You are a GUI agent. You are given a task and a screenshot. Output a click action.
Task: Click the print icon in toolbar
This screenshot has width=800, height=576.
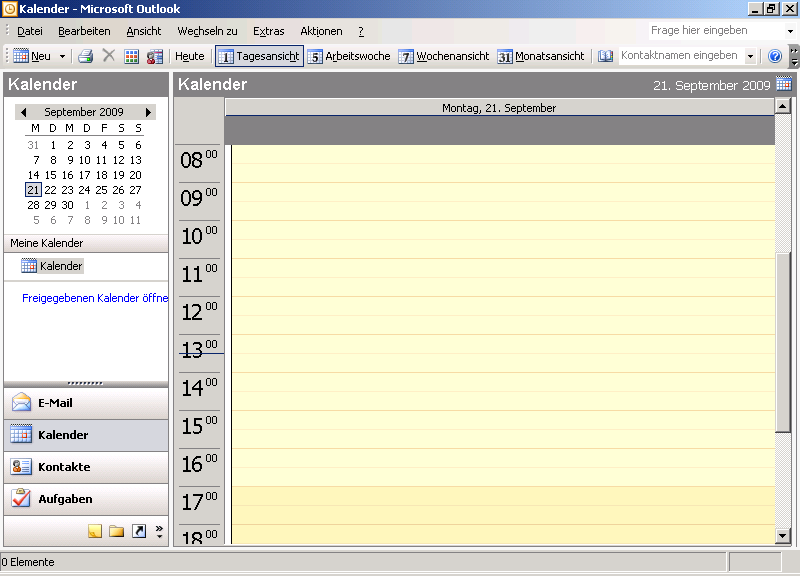click(86, 57)
